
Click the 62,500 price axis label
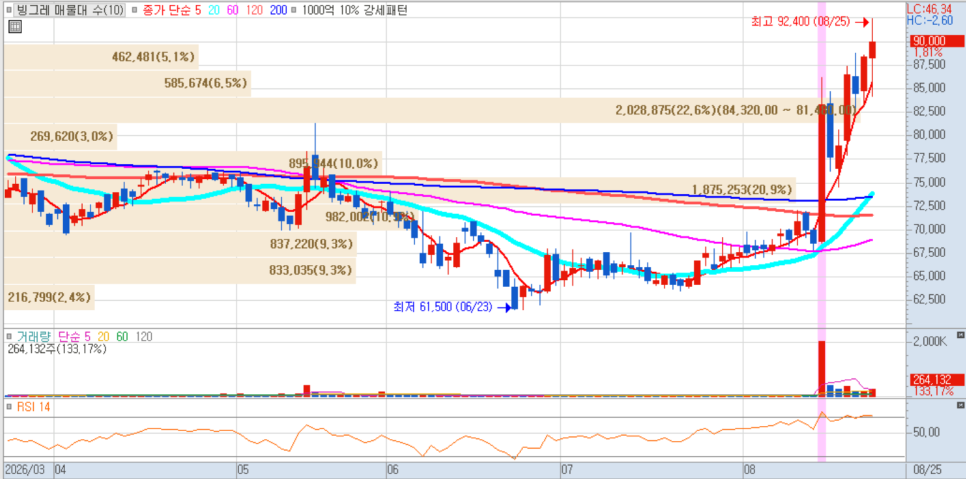coord(928,300)
